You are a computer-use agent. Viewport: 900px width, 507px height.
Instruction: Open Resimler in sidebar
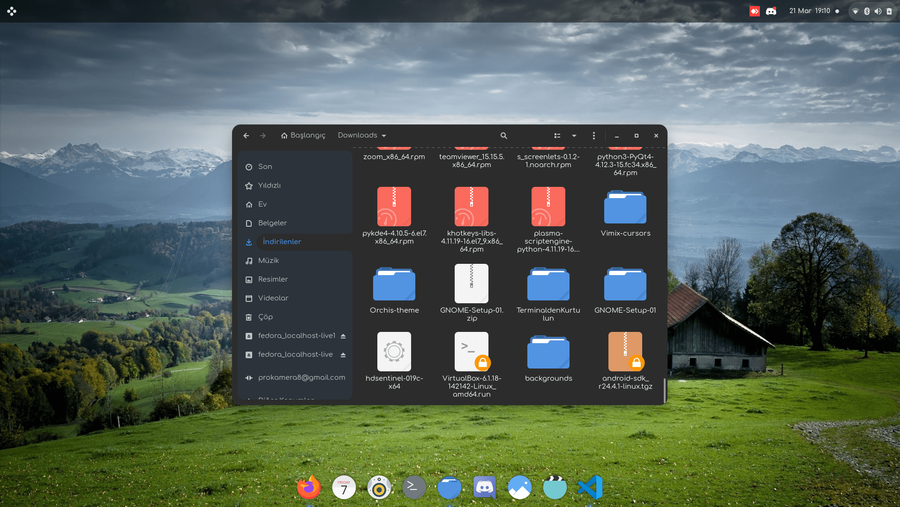coord(296,279)
